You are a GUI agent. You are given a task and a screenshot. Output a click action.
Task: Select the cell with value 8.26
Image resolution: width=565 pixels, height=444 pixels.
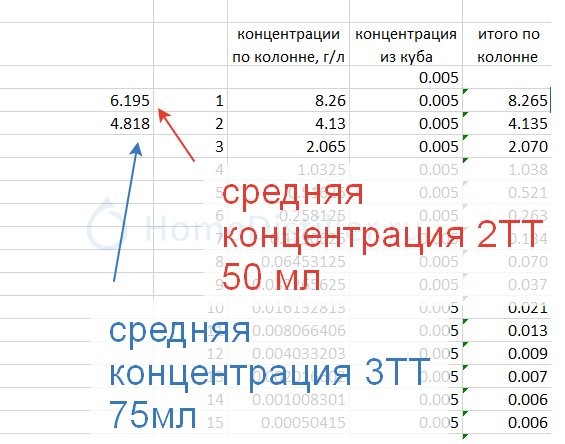288,100
